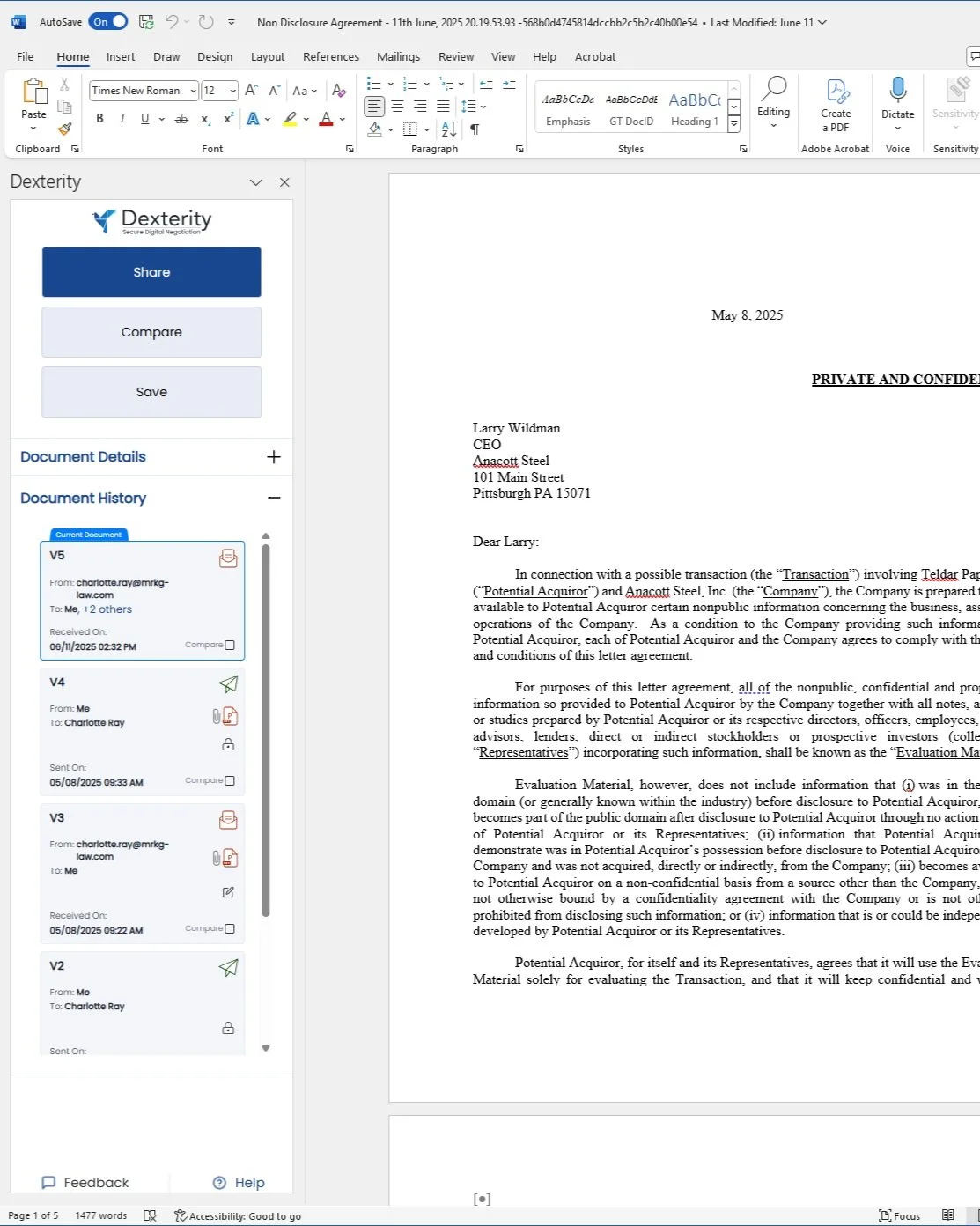Click the decrease indent icon
The image size is (980, 1226).
click(486, 84)
